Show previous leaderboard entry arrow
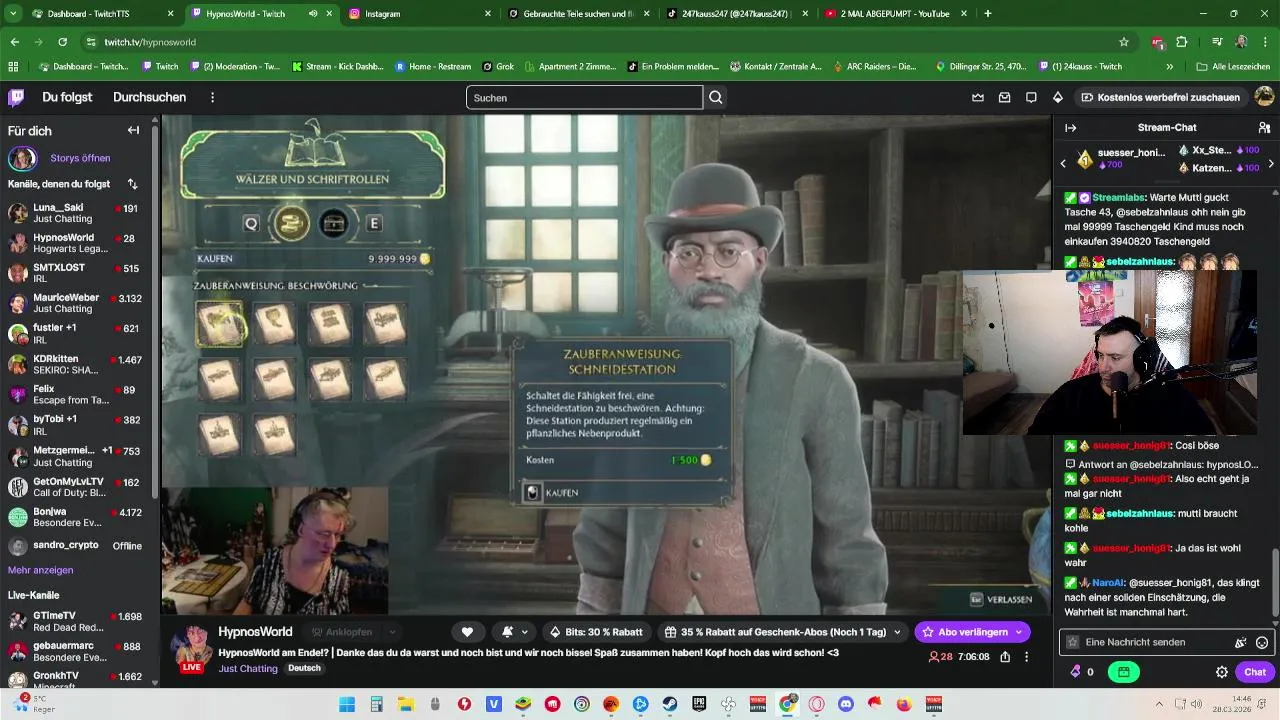 [1063, 163]
